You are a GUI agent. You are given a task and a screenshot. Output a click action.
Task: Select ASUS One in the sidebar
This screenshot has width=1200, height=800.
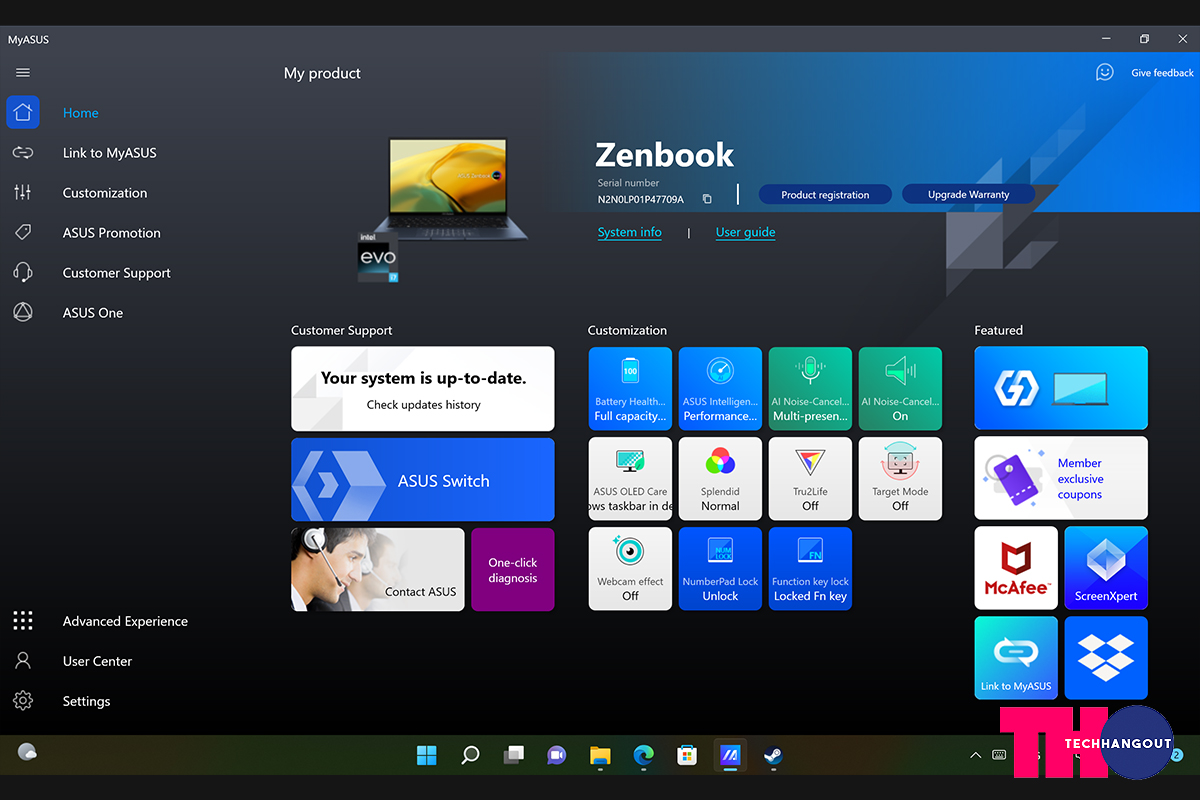(x=93, y=313)
